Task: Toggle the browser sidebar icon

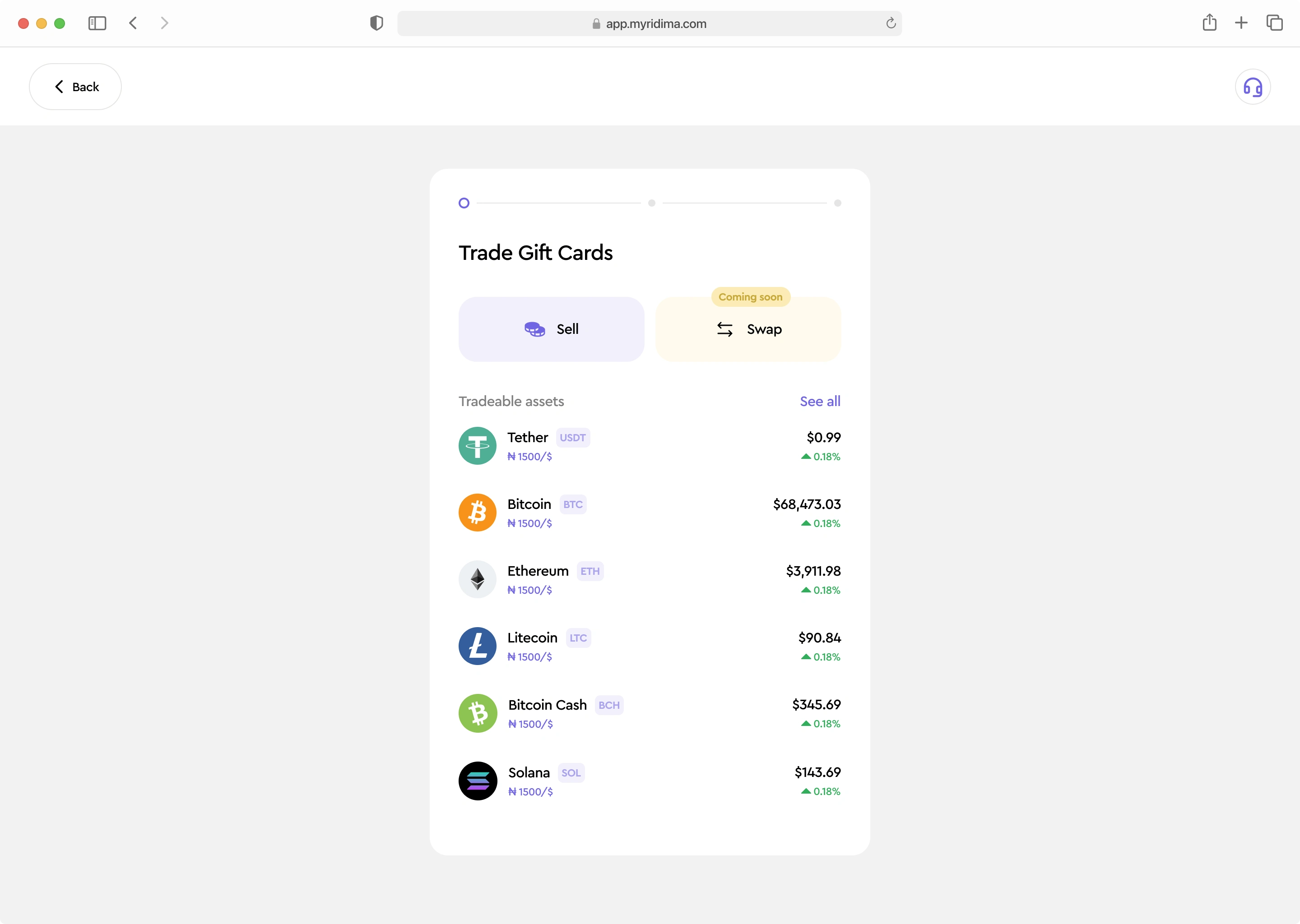Action: [x=97, y=23]
